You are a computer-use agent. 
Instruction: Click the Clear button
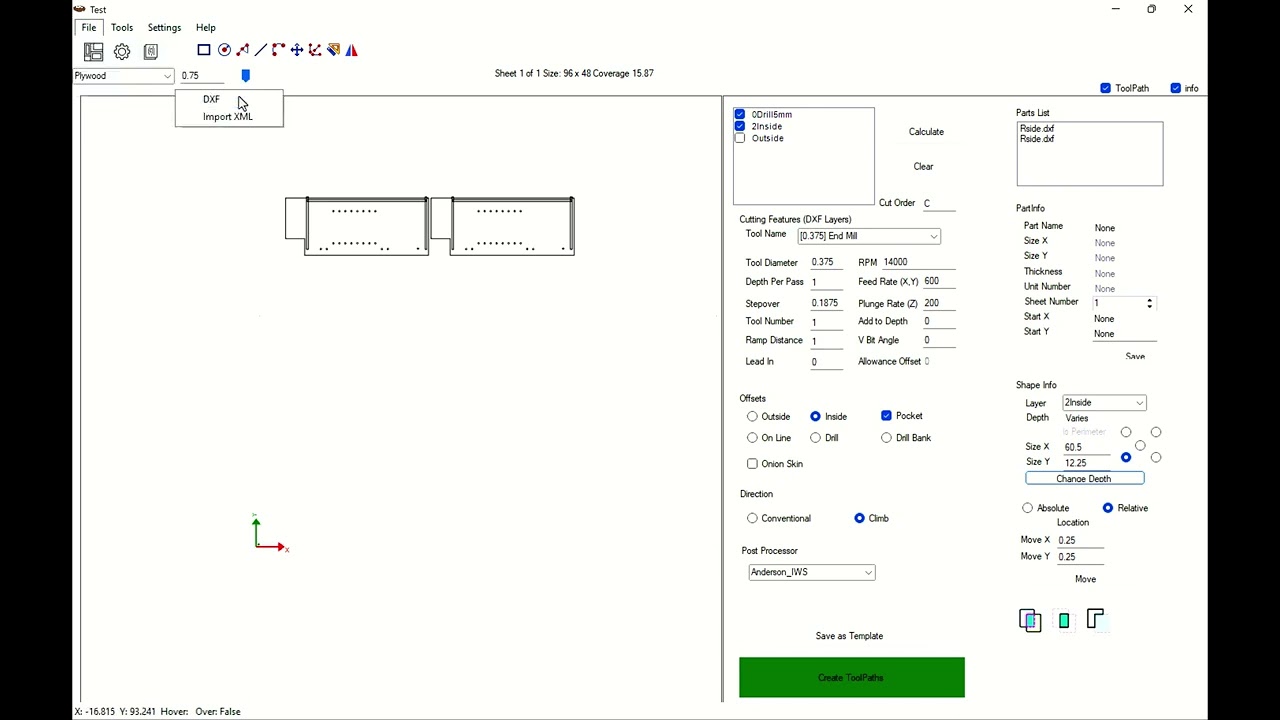(x=924, y=167)
